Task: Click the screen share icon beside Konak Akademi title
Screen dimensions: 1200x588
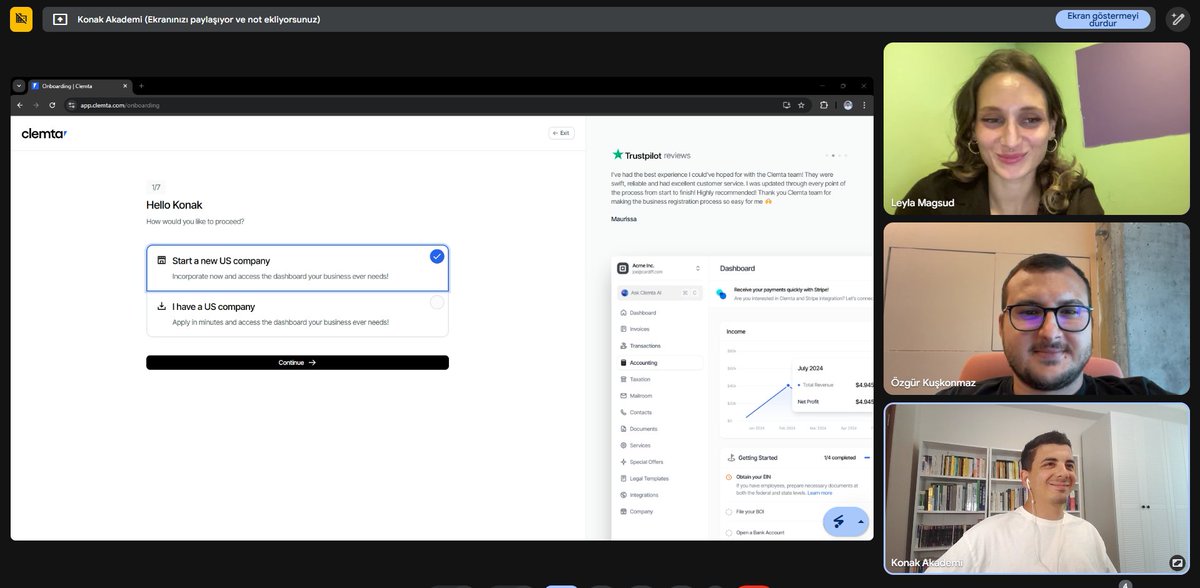Action: point(60,19)
